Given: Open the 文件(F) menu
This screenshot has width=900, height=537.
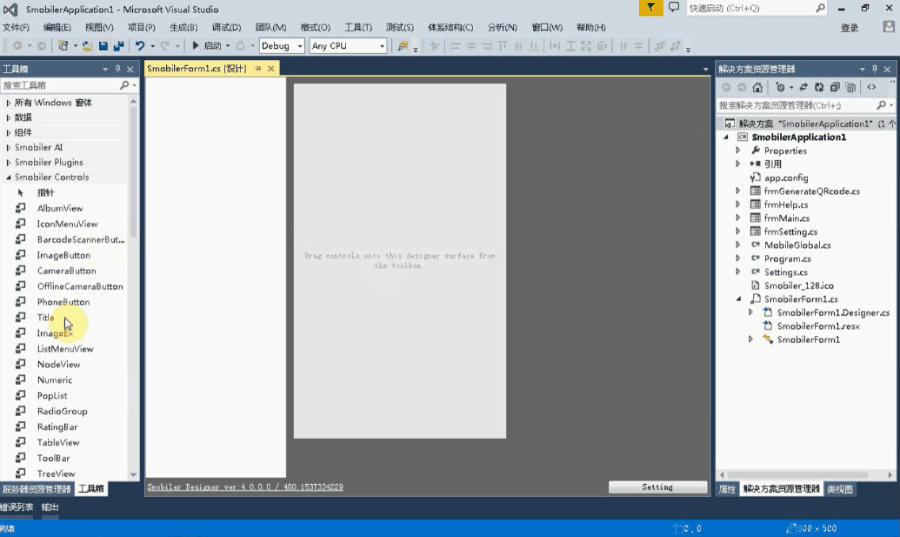Looking at the screenshot, I should pyautogui.click(x=15, y=27).
